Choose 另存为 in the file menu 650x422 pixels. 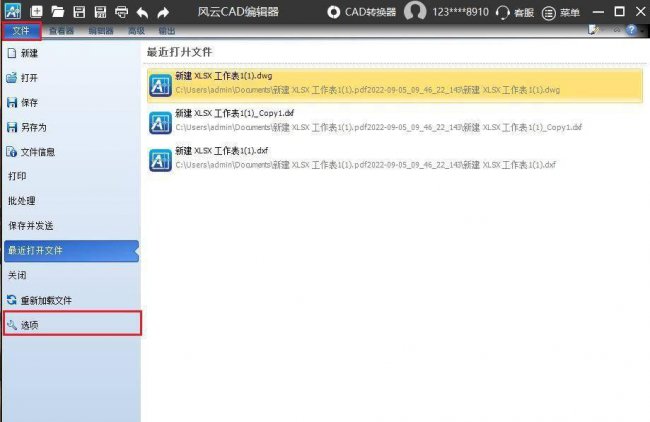[71, 127]
